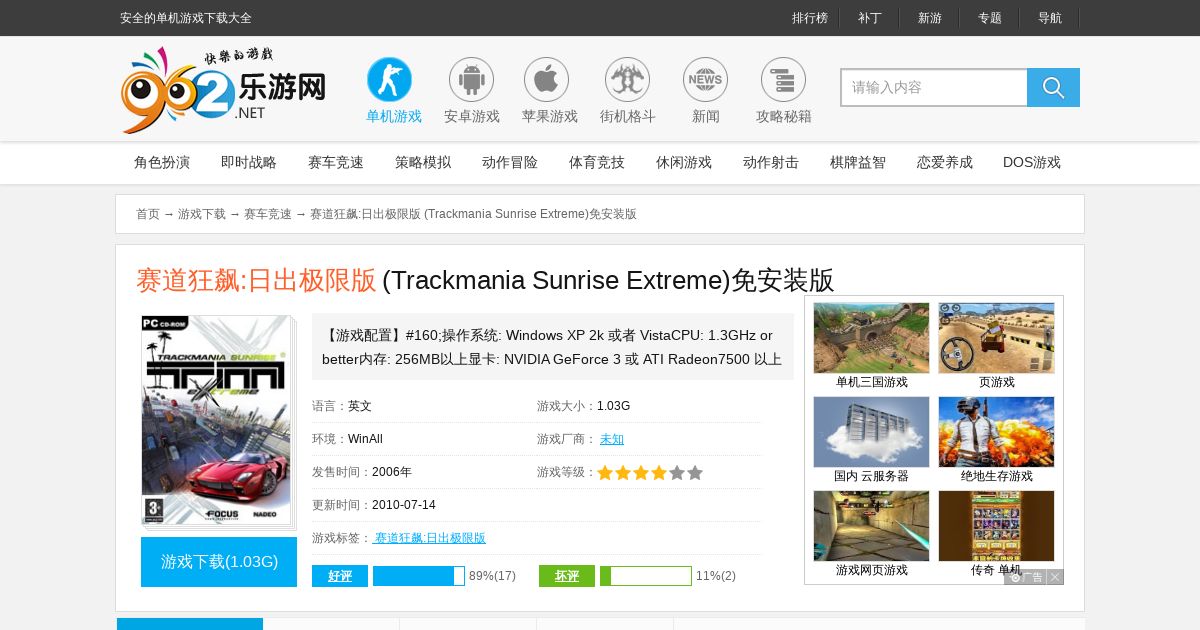Click the blue 89% positive rating bar
Image resolution: width=1200 pixels, height=630 pixels.
coord(419,576)
